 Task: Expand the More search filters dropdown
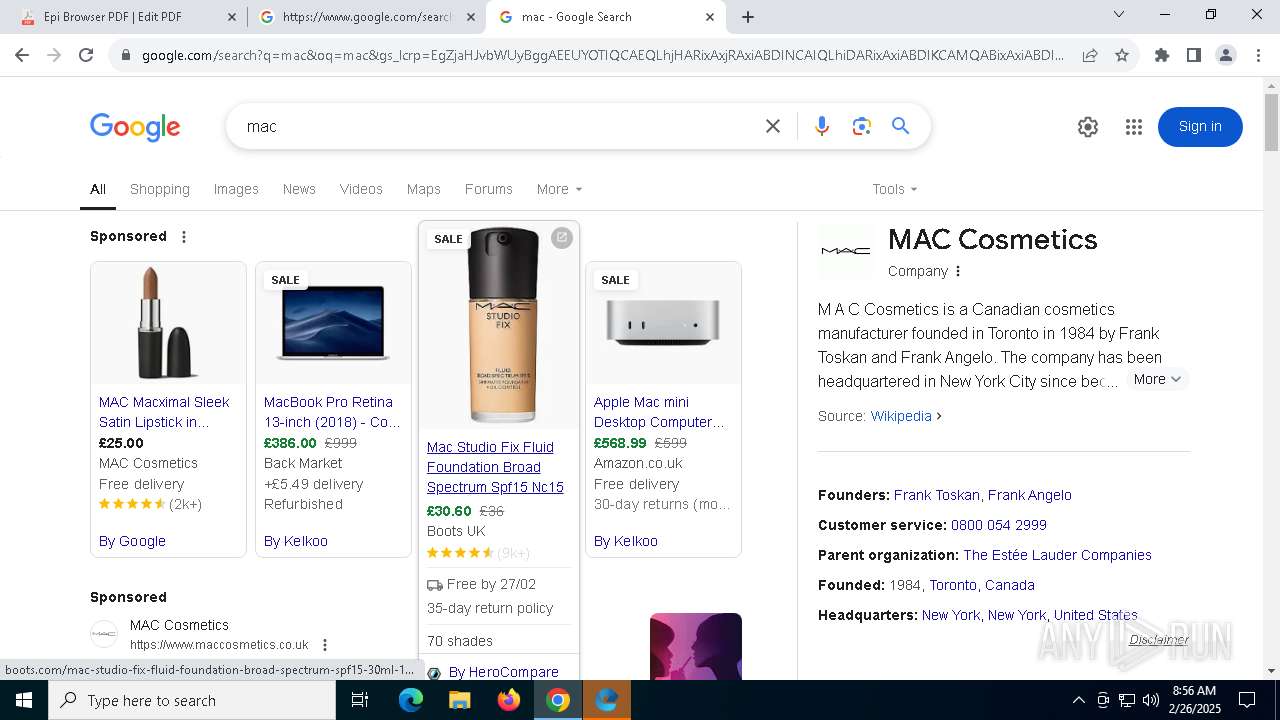(559, 189)
